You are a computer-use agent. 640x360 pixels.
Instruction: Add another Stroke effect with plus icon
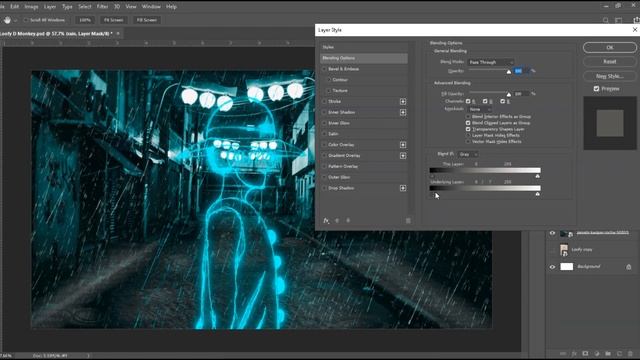click(403, 101)
